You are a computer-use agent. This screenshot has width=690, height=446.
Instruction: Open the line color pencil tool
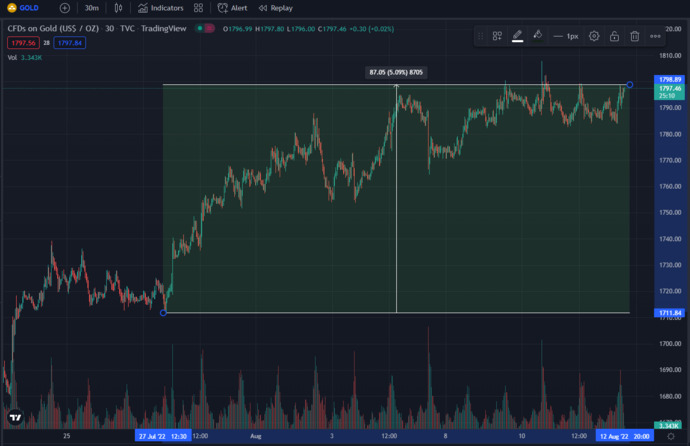pos(518,36)
